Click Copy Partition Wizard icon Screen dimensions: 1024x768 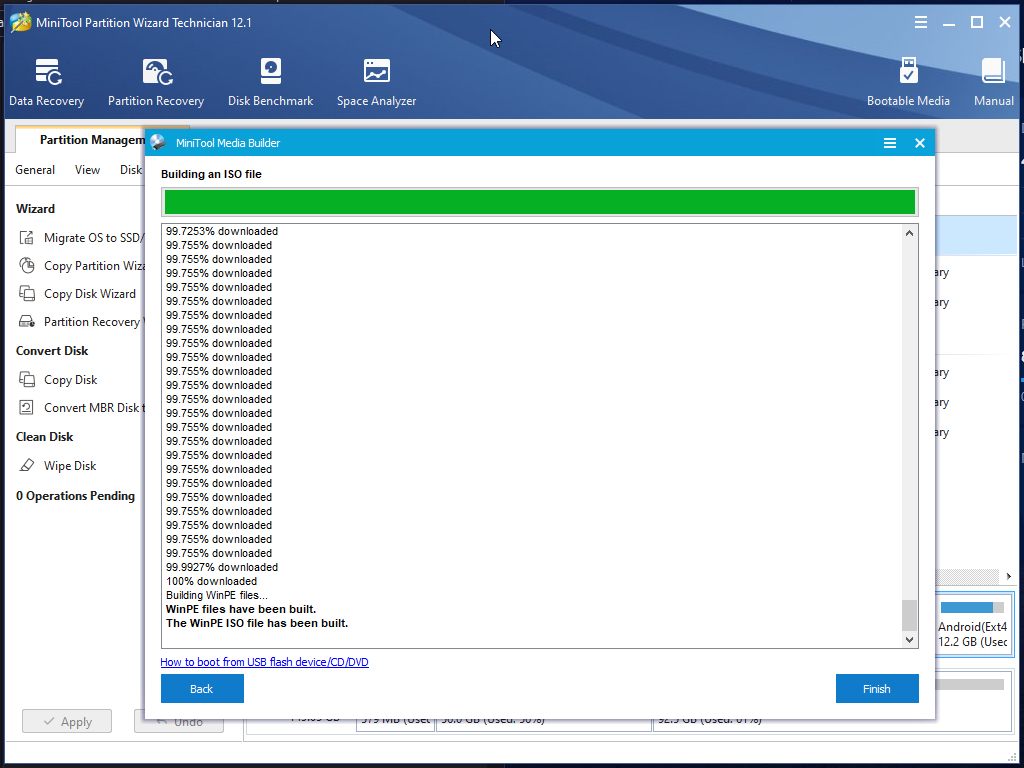pyautogui.click(x=27, y=266)
